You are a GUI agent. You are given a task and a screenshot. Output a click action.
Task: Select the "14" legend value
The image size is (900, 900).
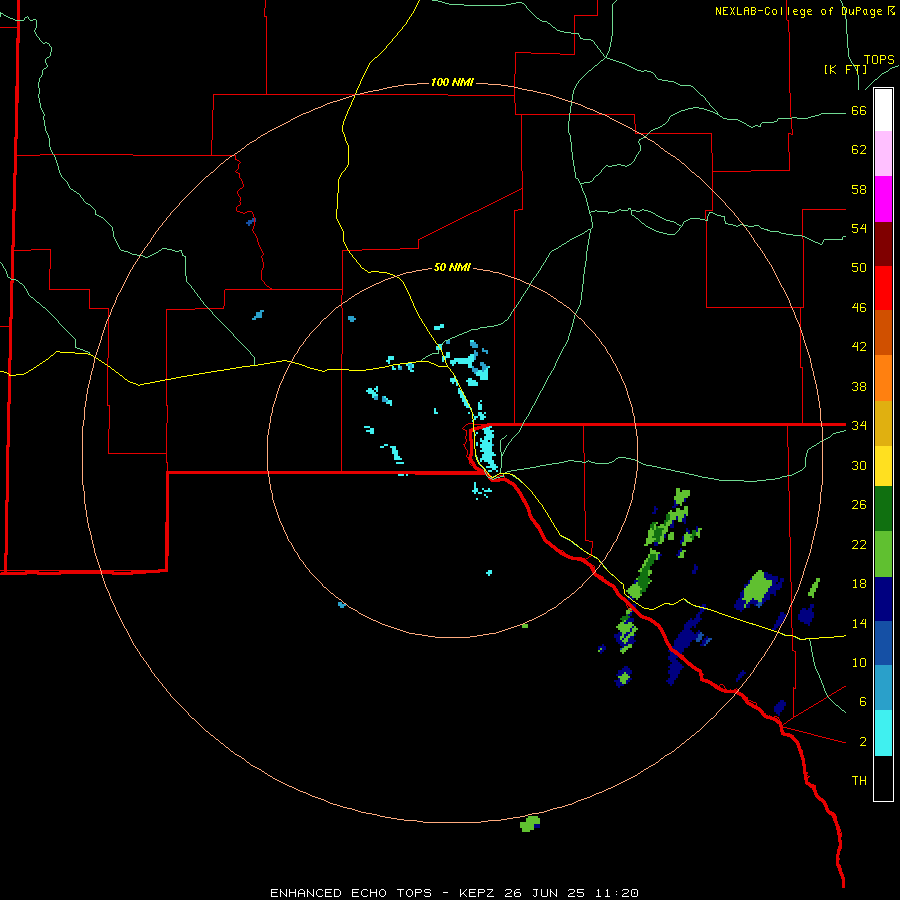coord(859,623)
